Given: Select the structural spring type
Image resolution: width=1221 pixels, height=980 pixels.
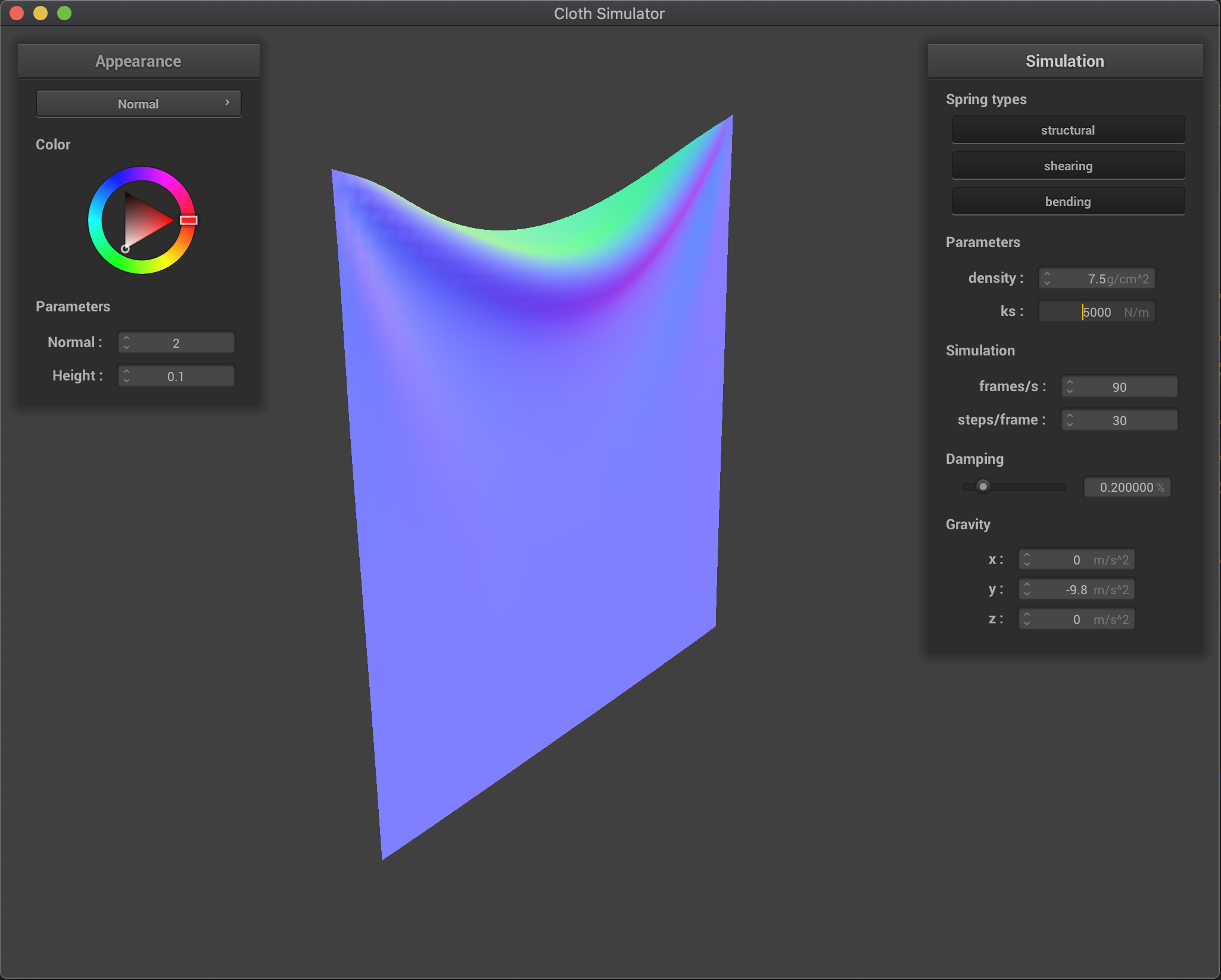Looking at the screenshot, I should [1067, 130].
